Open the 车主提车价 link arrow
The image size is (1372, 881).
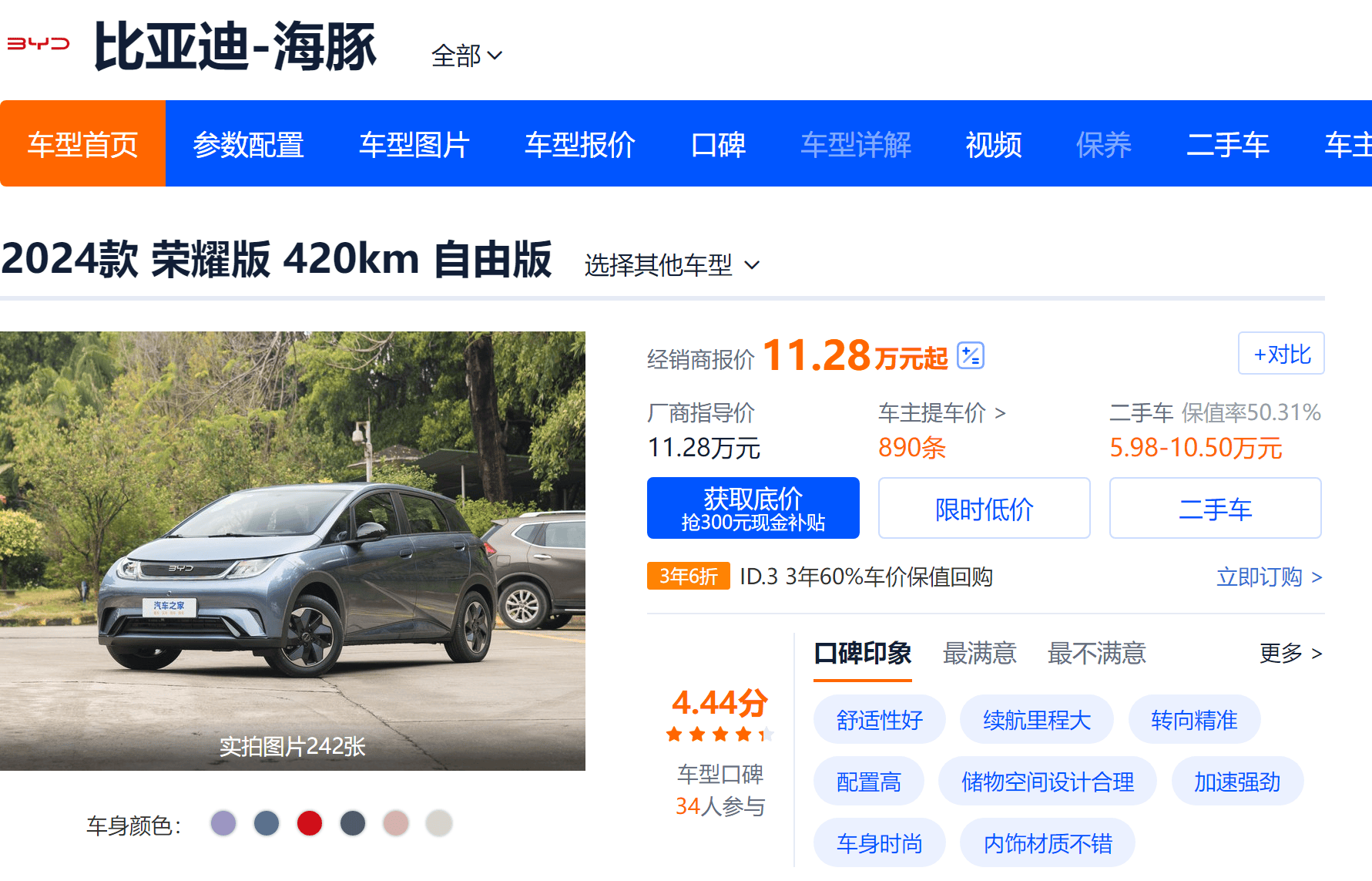pyautogui.click(x=1000, y=413)
